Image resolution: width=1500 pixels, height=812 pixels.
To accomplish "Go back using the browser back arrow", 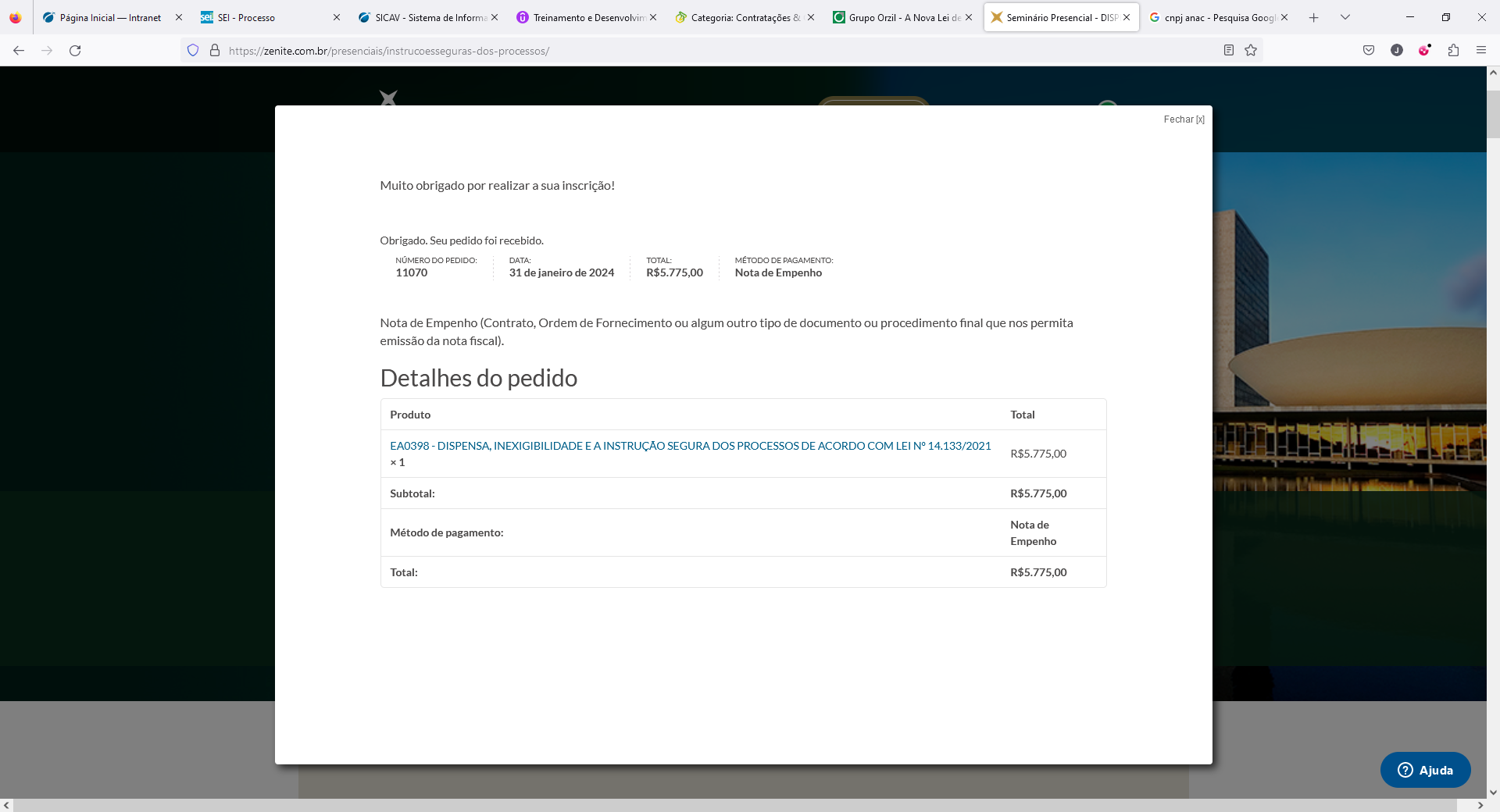I will coord(19,51).
